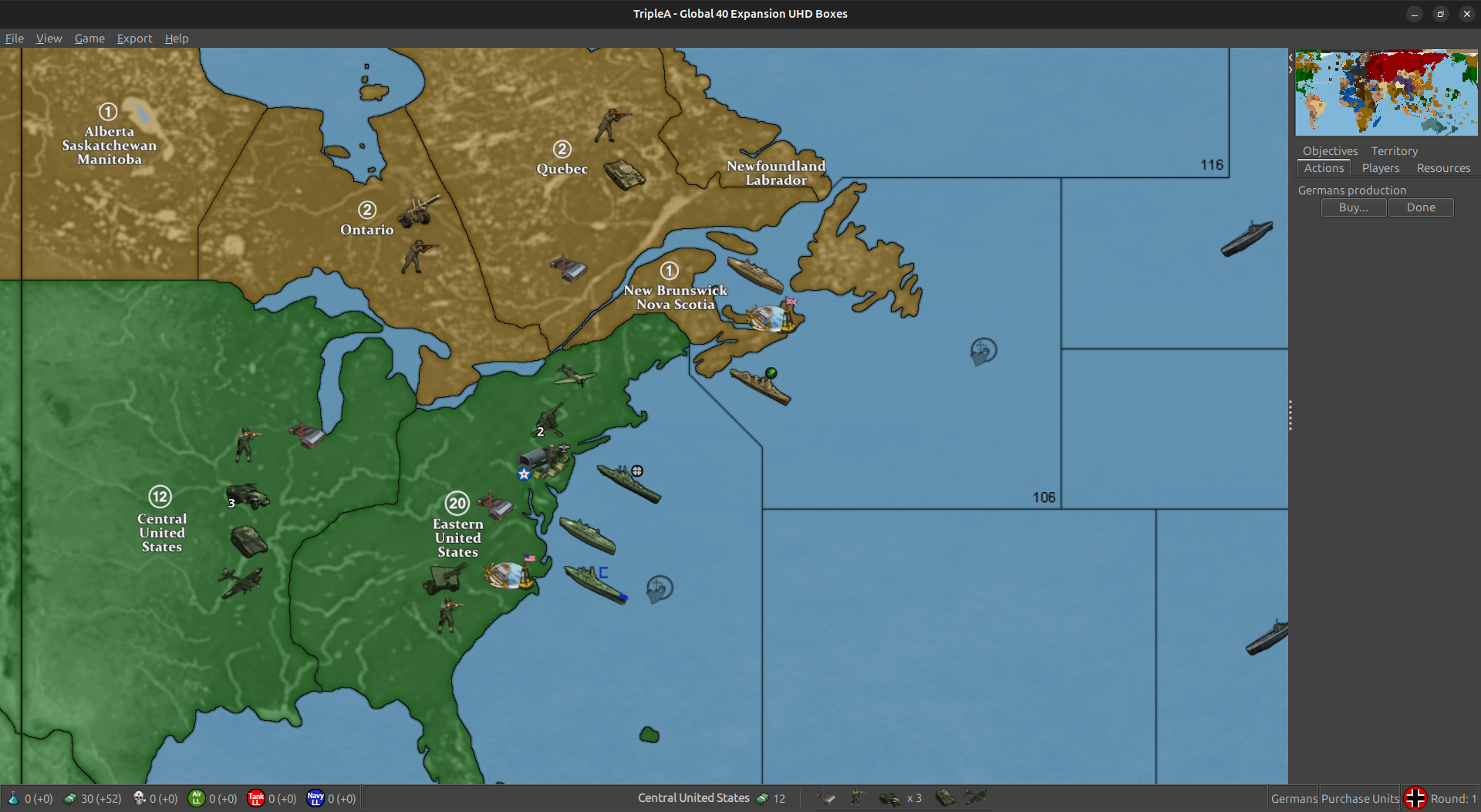1481x812 pixels.
Task: Toggle the Tank LL indicator
Action: (255, 798)
